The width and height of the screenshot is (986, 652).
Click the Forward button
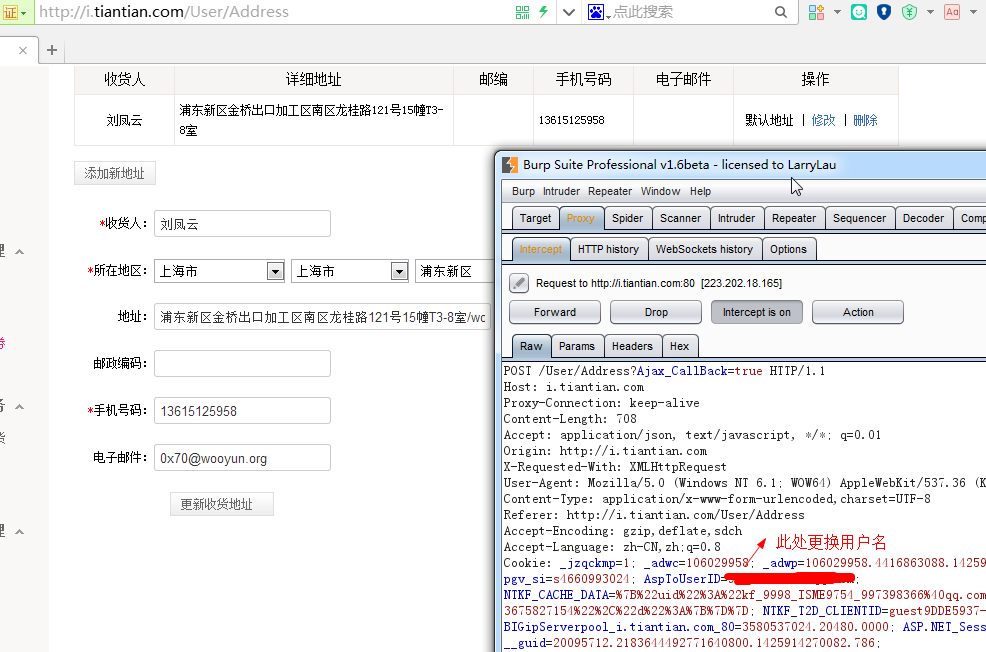point(555,312)
